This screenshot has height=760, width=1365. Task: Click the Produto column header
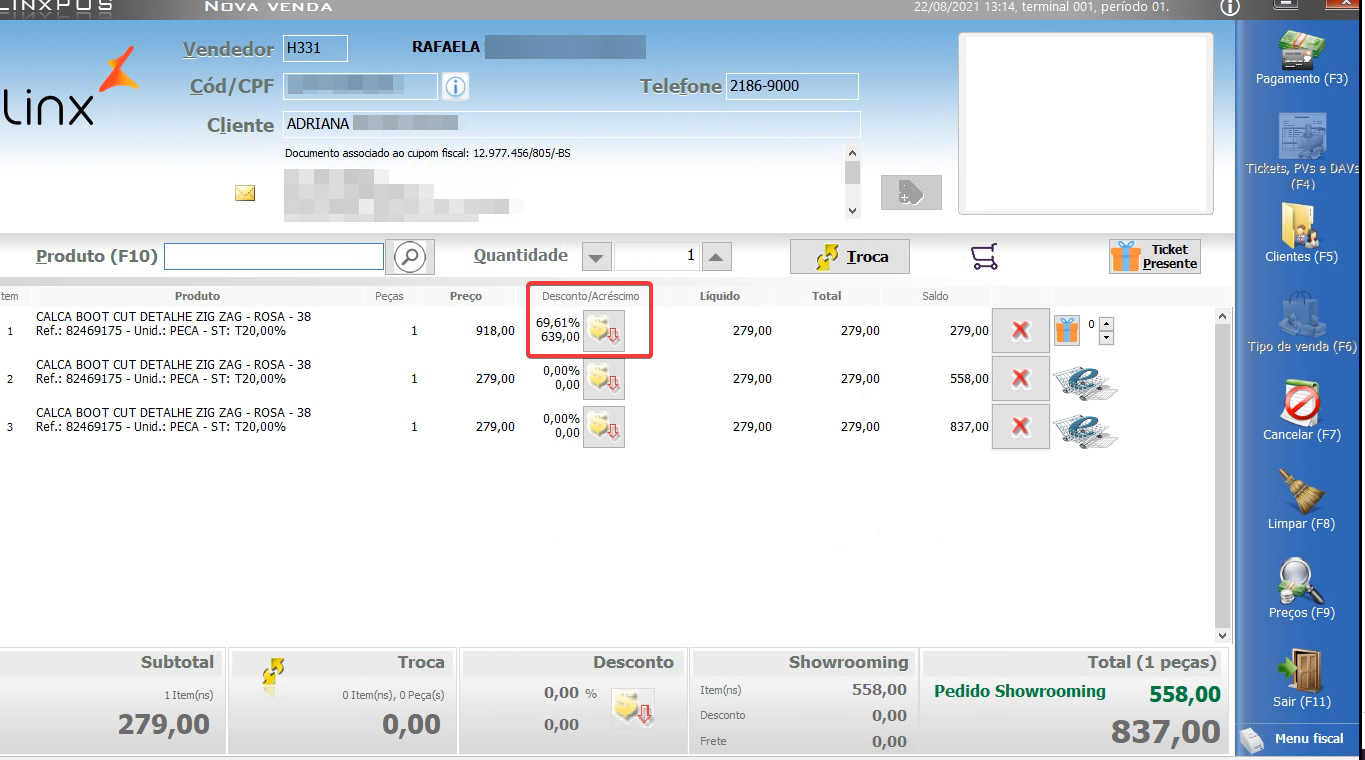[x=197, y=296]
